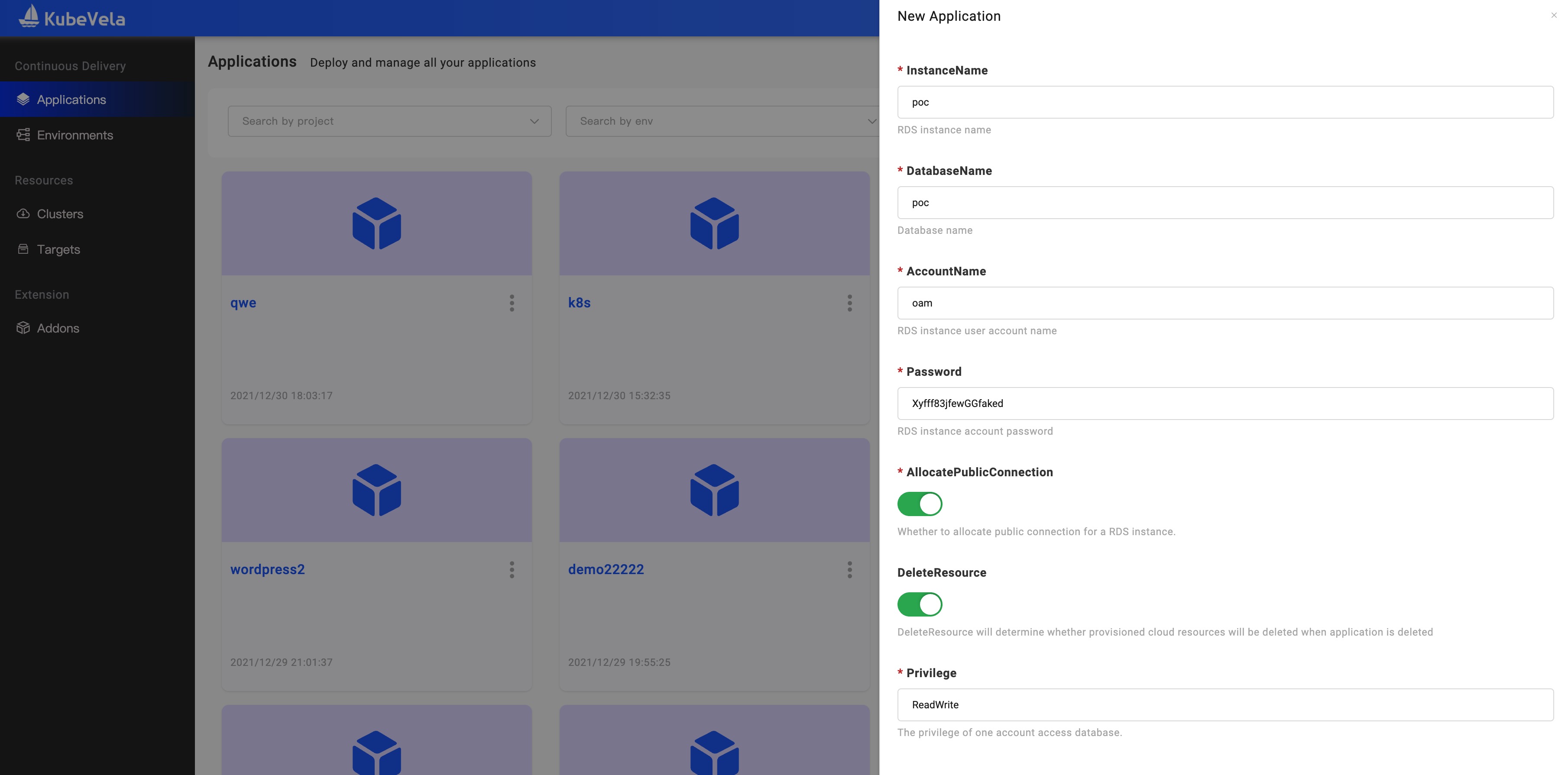Image resolution: width=1568 pixels, height=775 pixels.
Task: Click the Applications layers icon in sidebar
Action: [x=23, y=99]
